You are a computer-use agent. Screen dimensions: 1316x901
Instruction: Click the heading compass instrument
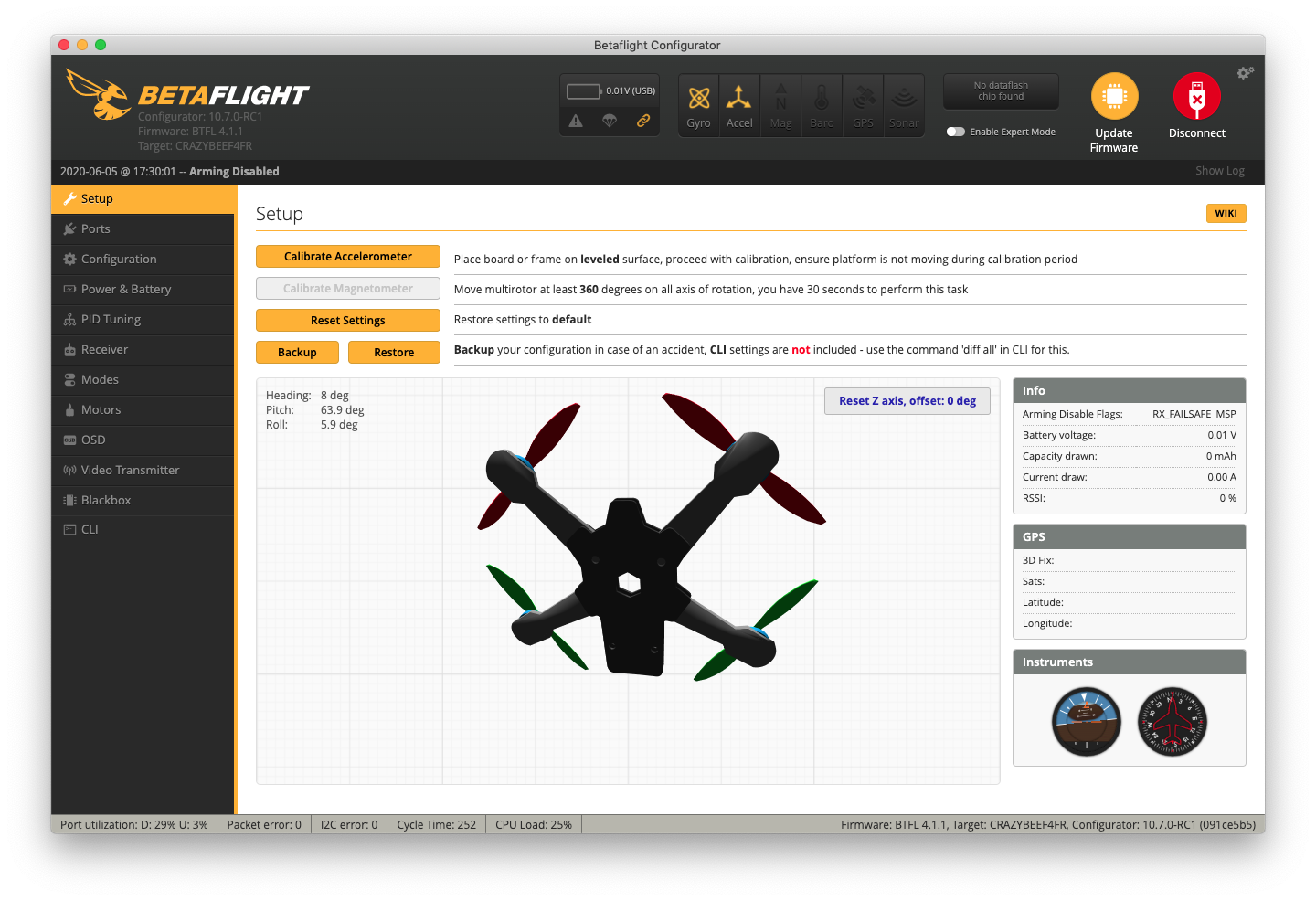click(1173, 722)
